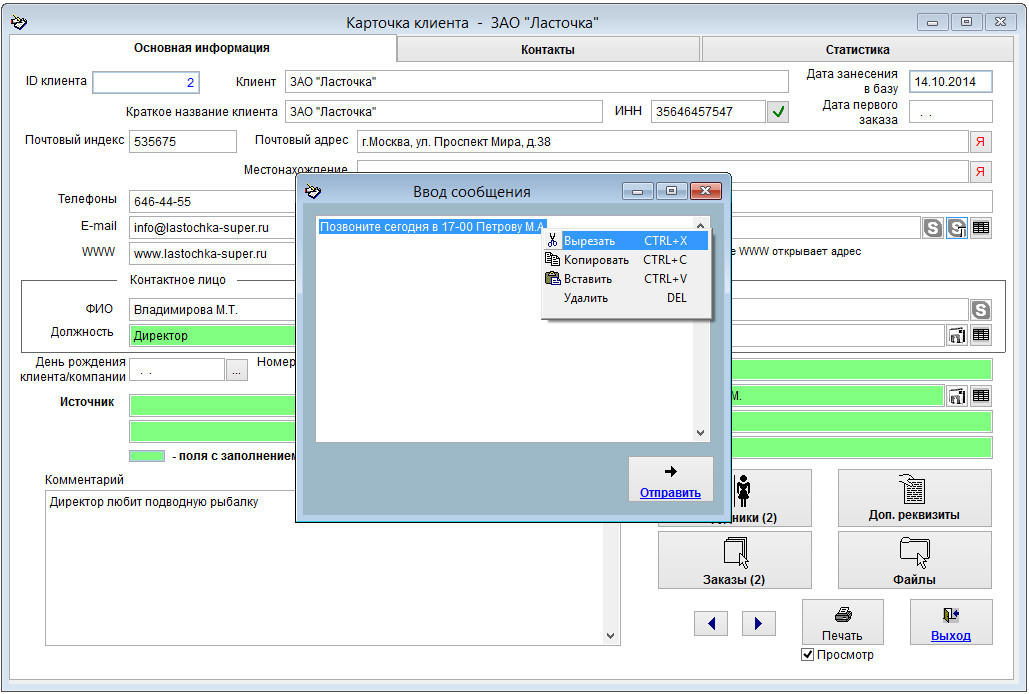
Task: Click the copy icon next to Копировать
Action: pos(552,259)
